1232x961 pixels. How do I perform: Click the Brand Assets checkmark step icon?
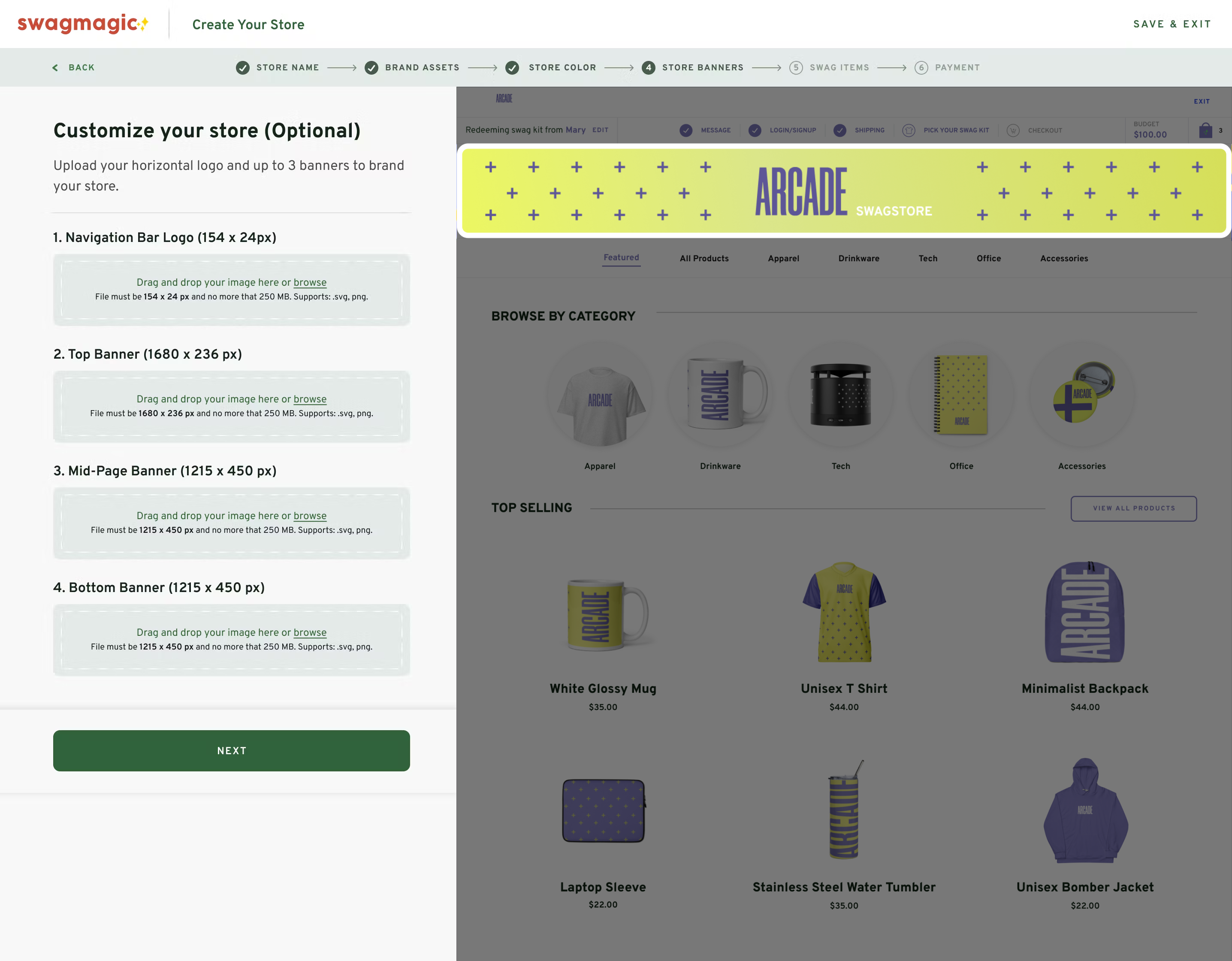coord(371,68)
